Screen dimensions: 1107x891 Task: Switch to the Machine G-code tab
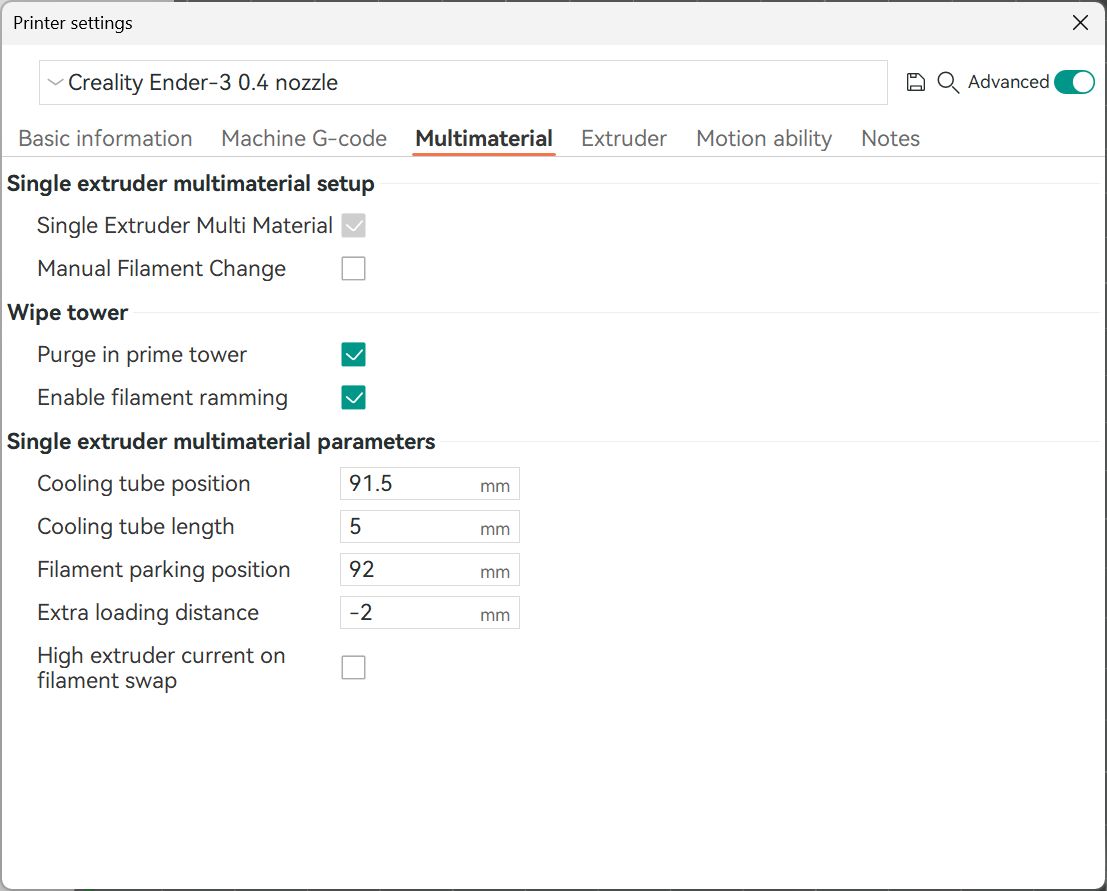tap(304, 138)
